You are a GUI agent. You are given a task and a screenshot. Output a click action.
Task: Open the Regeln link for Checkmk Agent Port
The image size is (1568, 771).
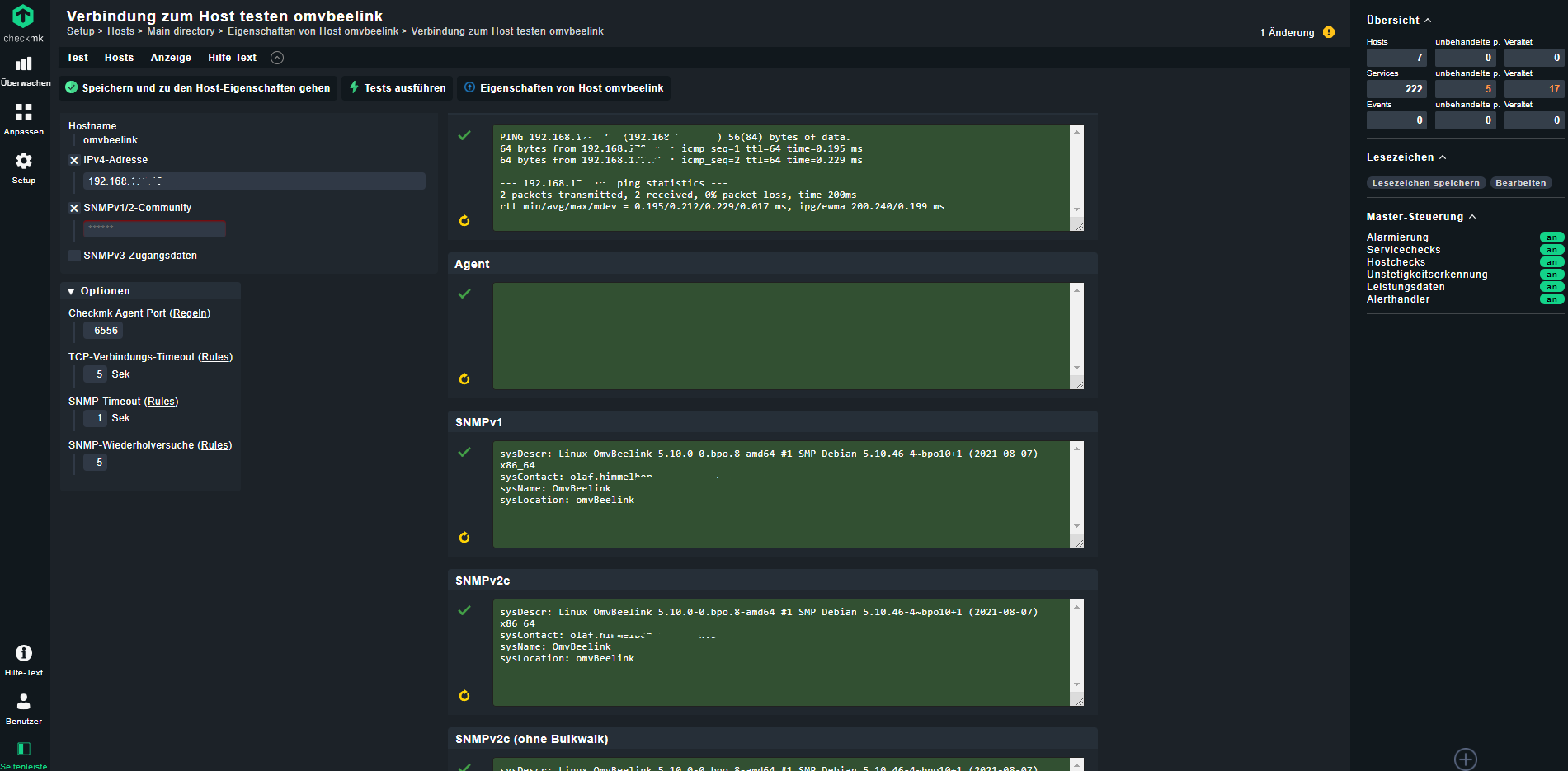tap(190, 313)
